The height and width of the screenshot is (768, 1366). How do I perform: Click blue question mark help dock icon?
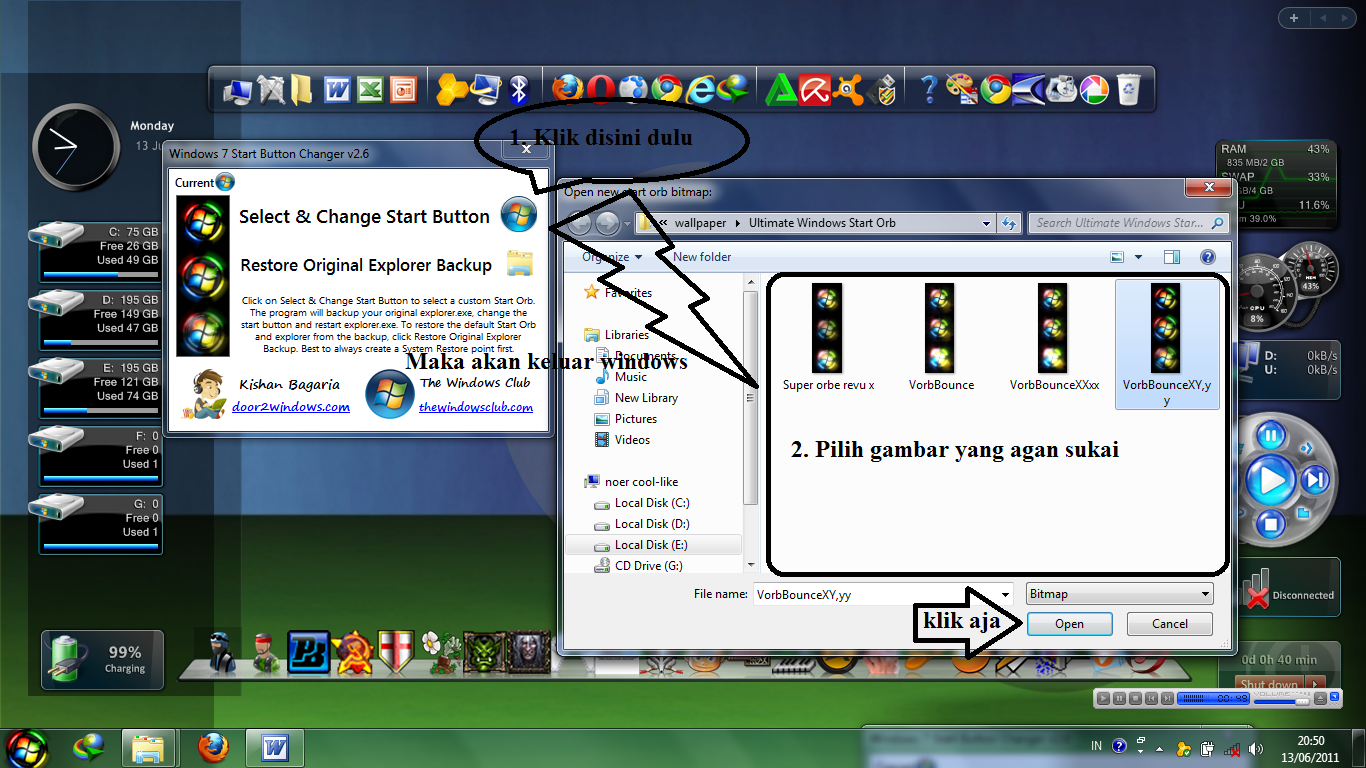[929, 90]
